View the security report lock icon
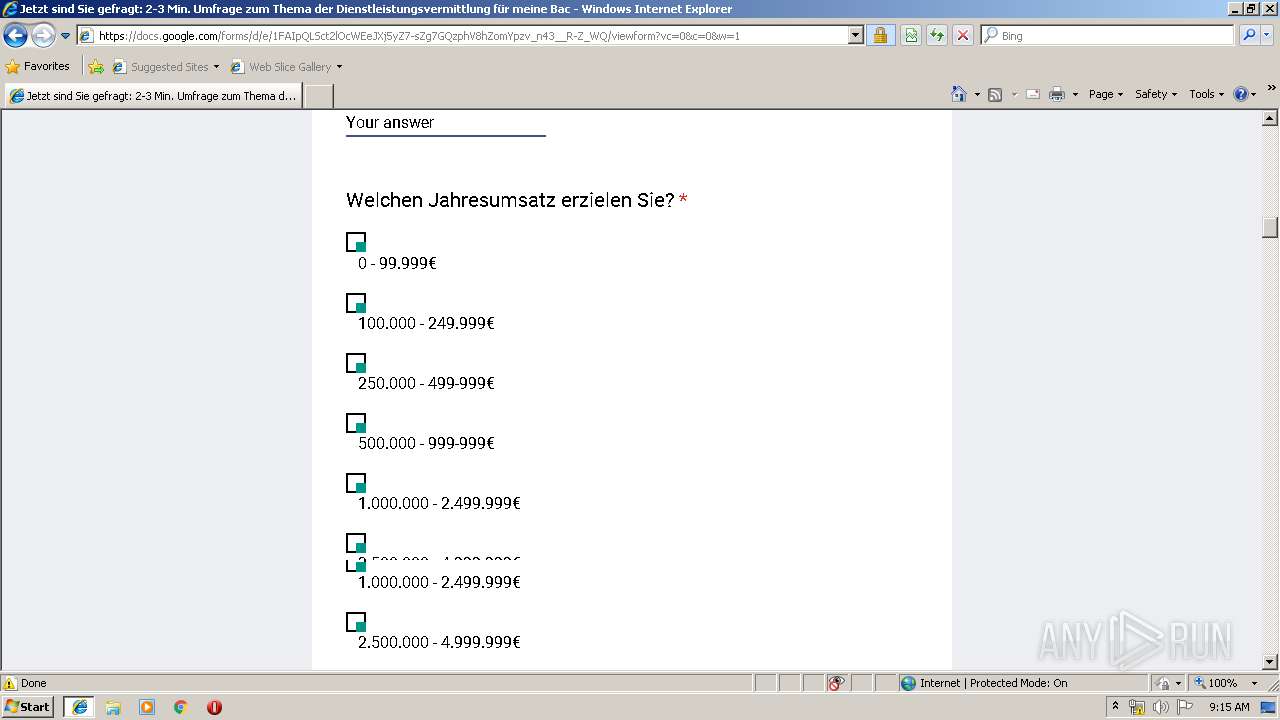Image resolution: width=1280 pixels, height=720 pixels. click(880, 35)
